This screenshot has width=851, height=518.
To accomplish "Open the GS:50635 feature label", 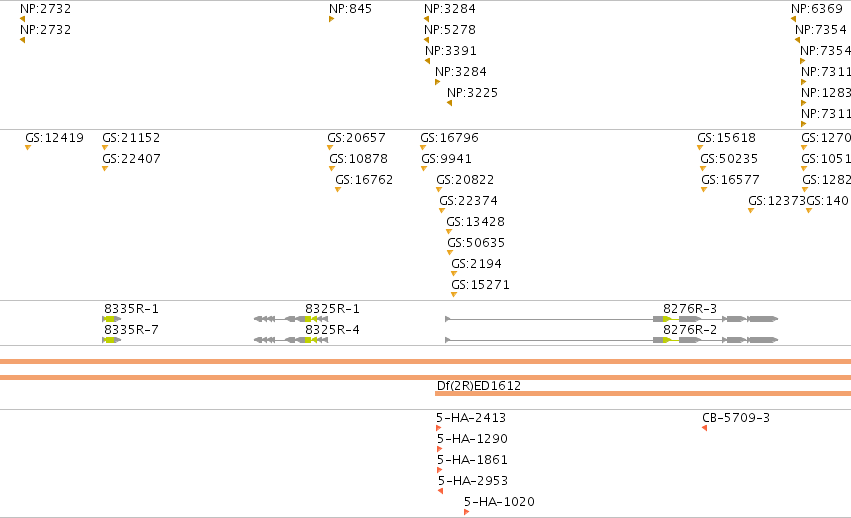I will coord(476,243).
